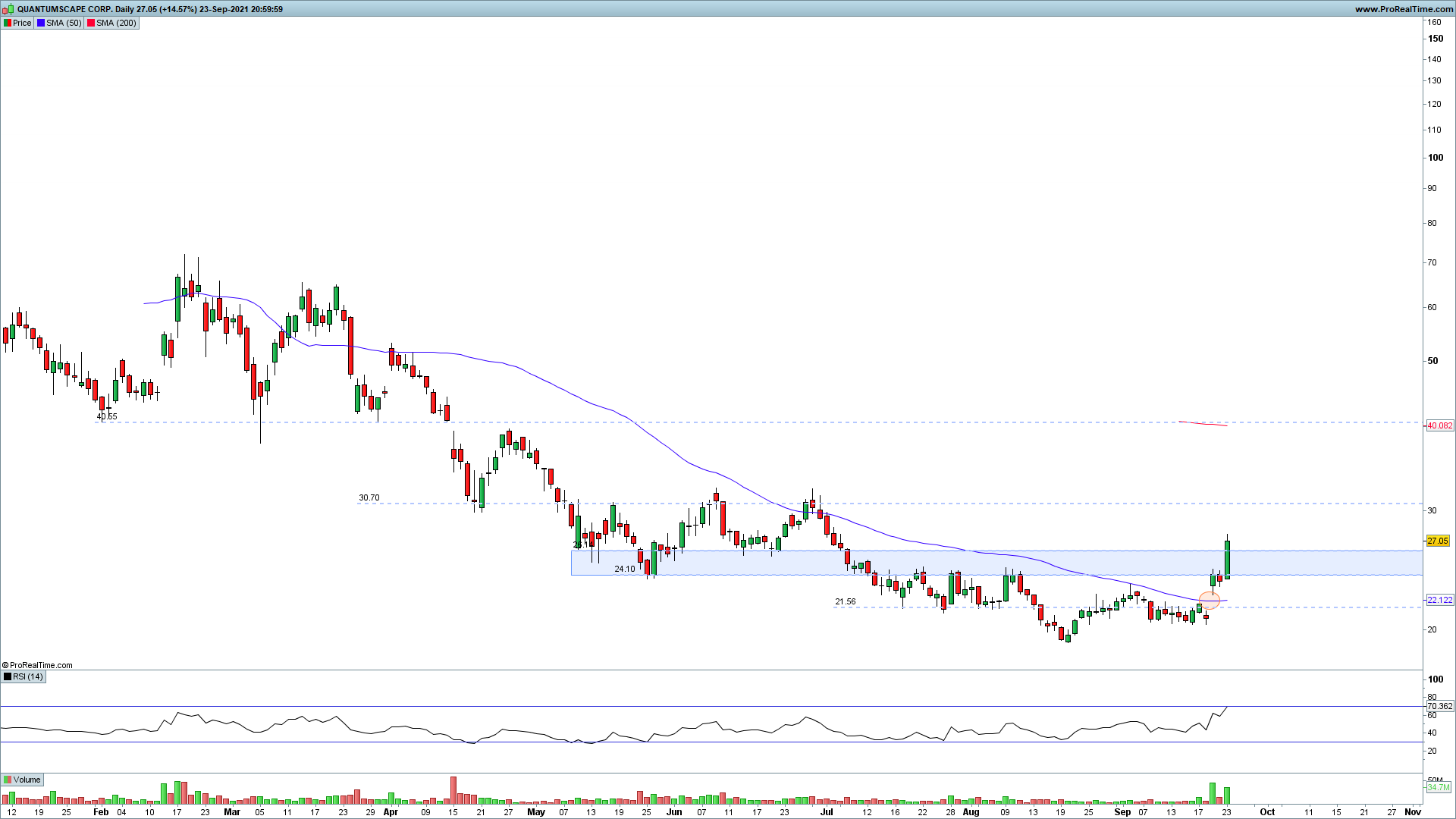Click the 24.10 level label inside zone
Viewport: 1456px width, 819px height.
(624, 569)
